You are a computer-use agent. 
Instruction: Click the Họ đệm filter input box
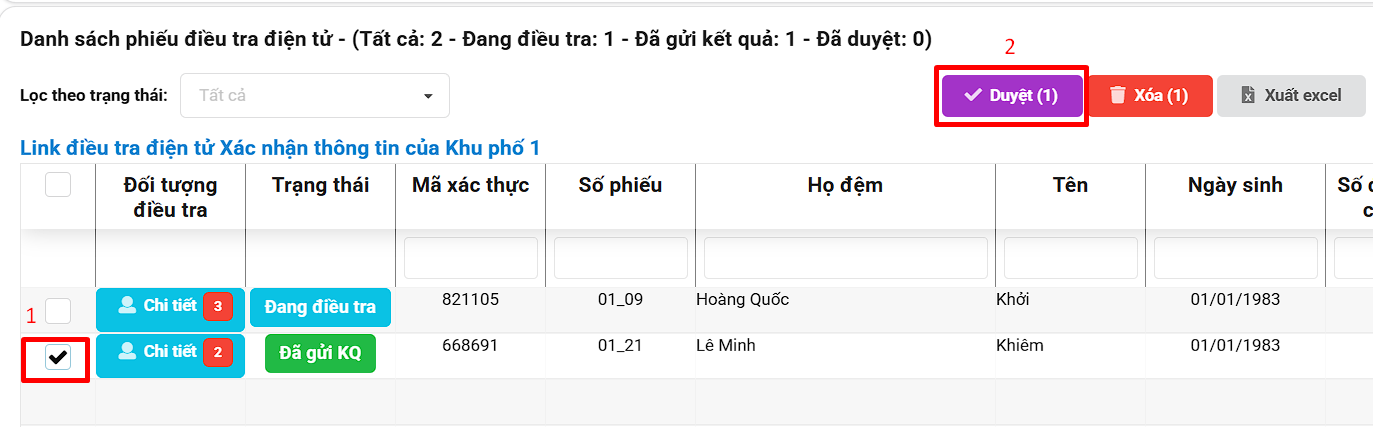(x=845, y=258)
